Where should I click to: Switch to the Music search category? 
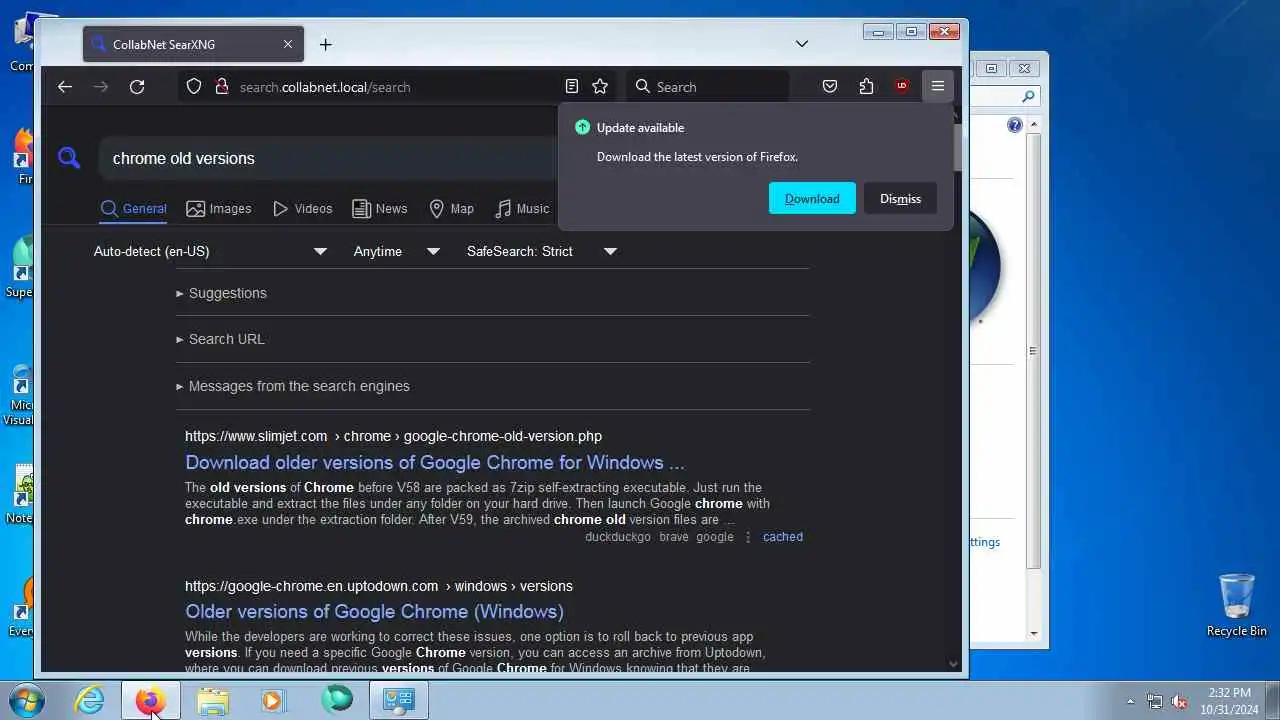[x=522, y=209]
